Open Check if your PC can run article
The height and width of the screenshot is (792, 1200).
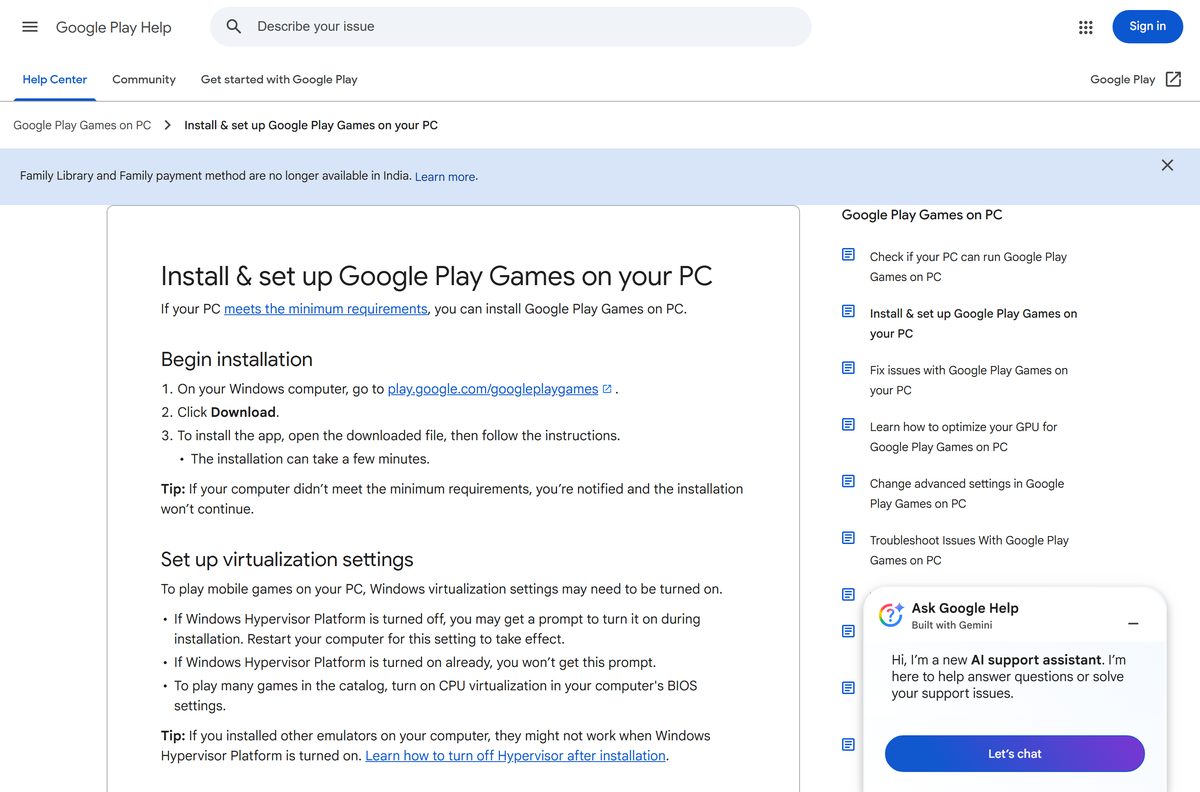click(968, 267)
